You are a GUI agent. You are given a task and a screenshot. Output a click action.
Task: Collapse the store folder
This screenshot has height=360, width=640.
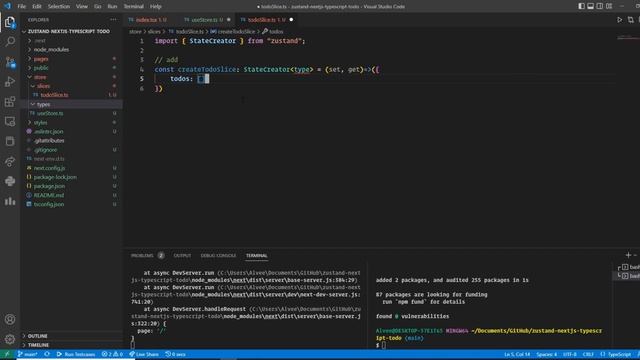pos(71,77)
